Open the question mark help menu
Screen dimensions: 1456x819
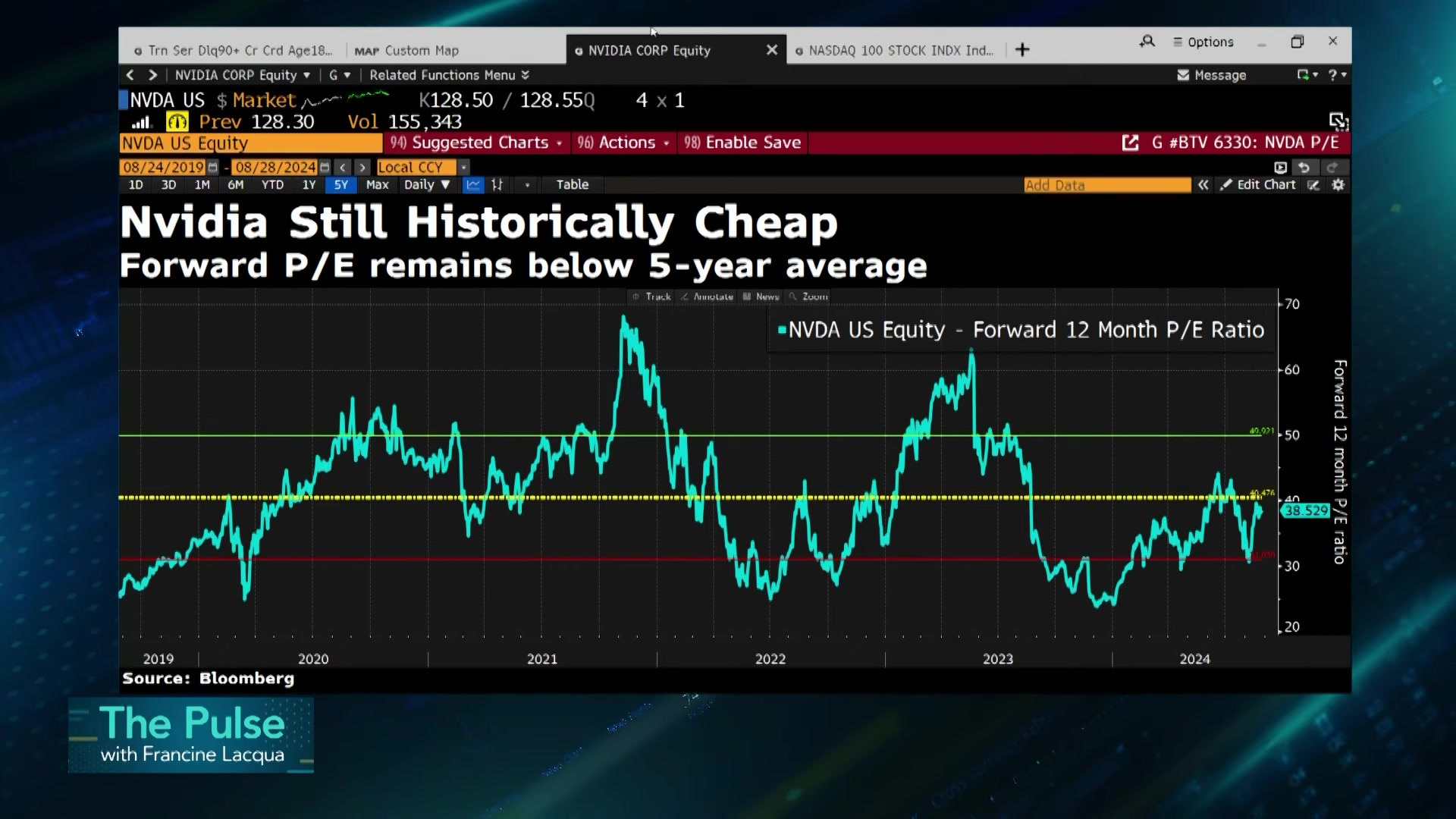point(1338,75)
